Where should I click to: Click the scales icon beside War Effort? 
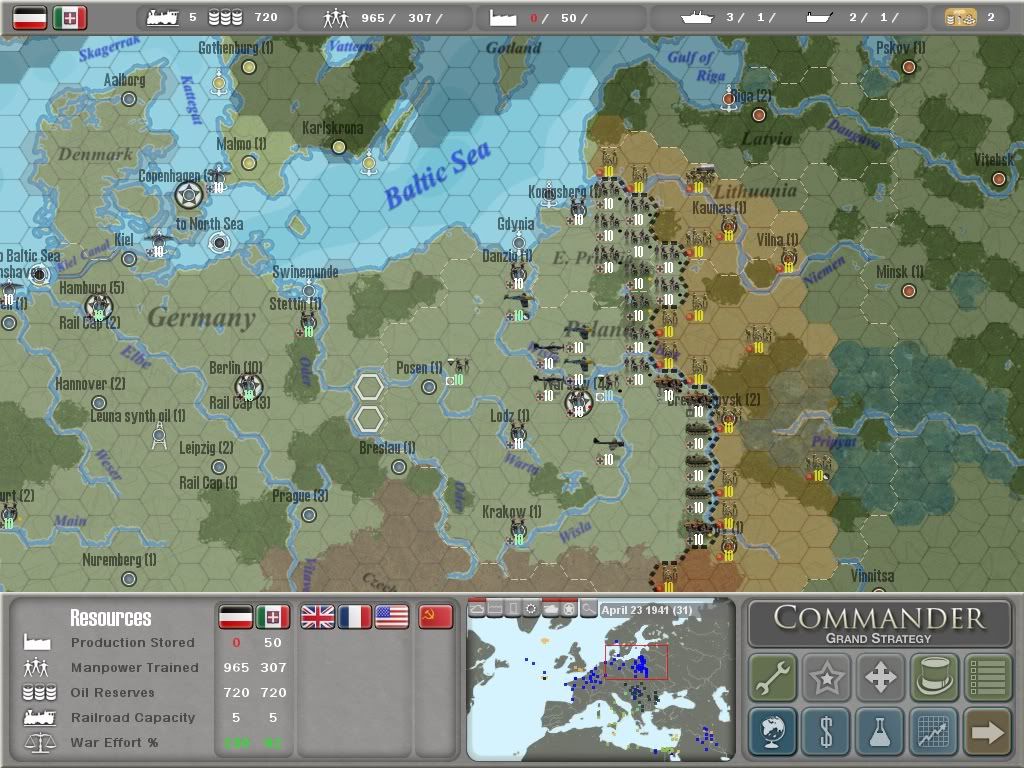pyautogui.click(x=39, y=743)
